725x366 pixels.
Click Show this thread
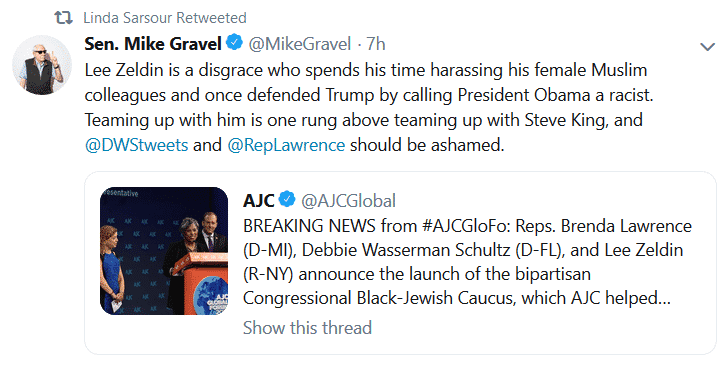(307, 328)
